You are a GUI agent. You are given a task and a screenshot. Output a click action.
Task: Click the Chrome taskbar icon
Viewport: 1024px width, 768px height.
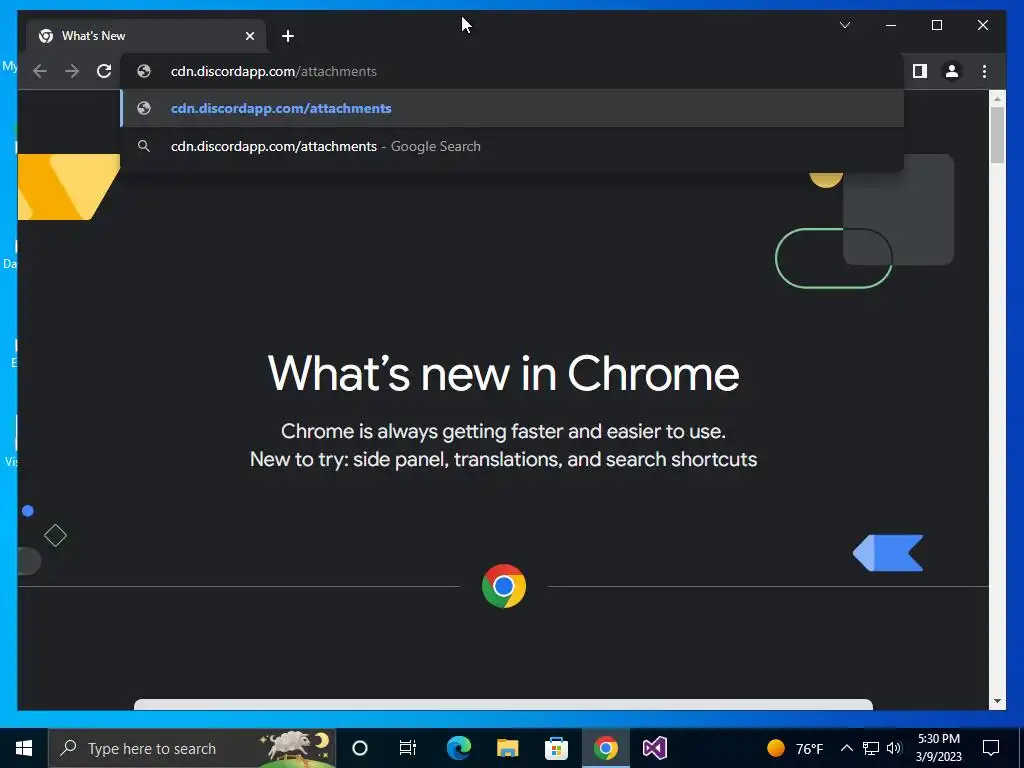coord(605,748)
